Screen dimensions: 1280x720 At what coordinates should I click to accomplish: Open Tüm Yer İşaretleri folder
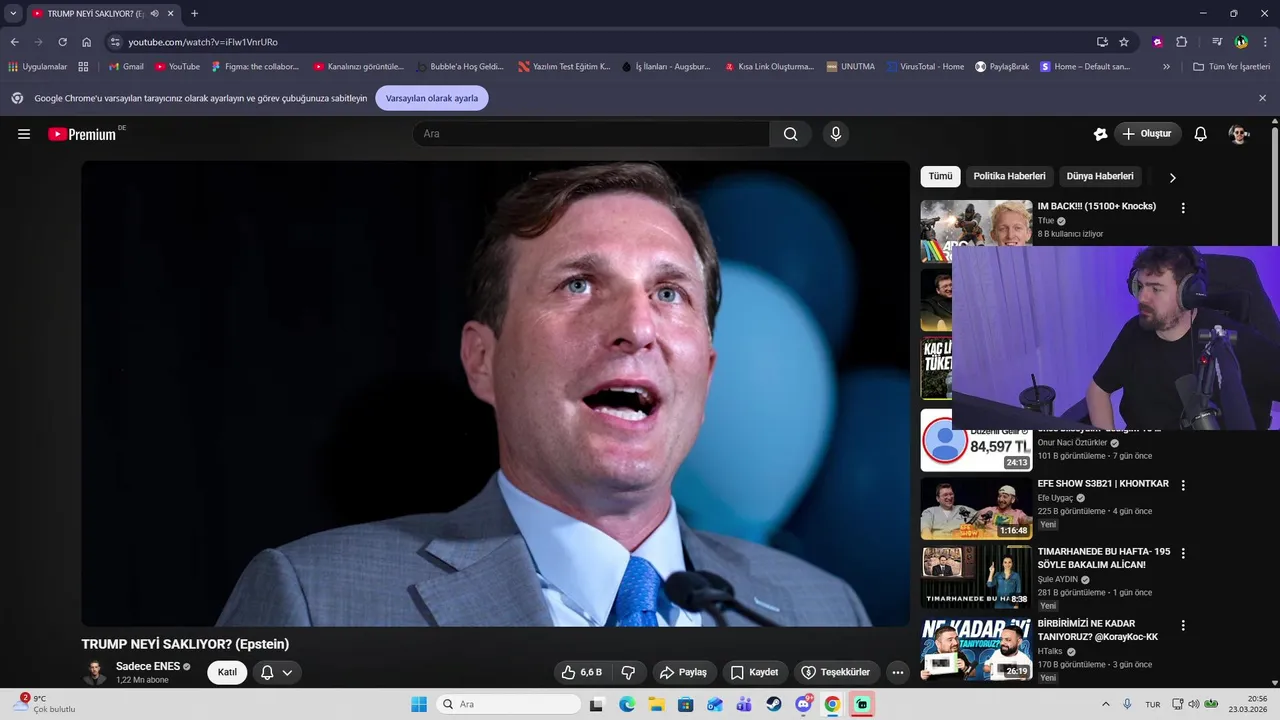tap(1232, 67)
